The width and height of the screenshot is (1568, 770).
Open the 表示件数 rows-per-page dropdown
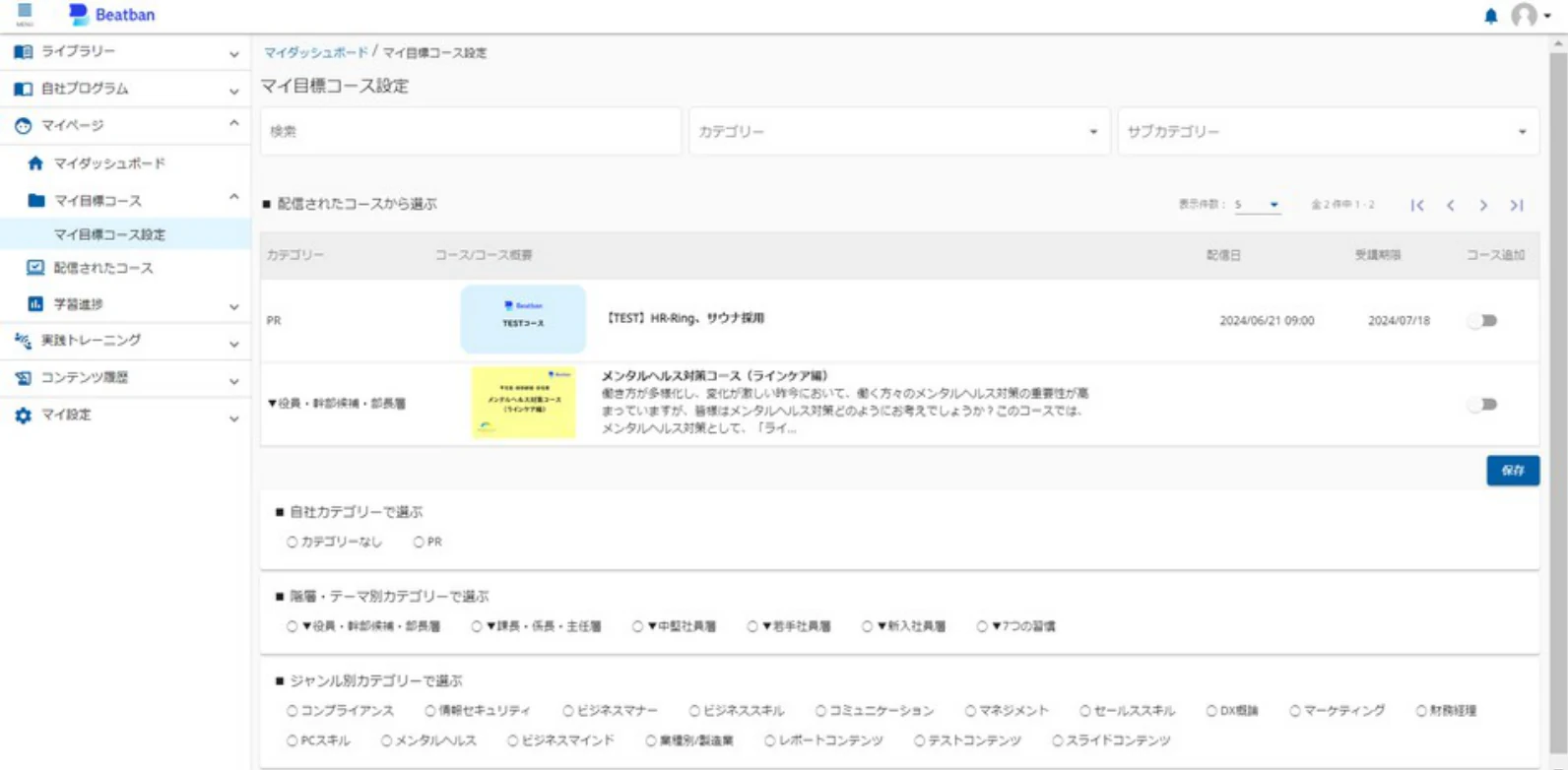(x=1257, y=205)
